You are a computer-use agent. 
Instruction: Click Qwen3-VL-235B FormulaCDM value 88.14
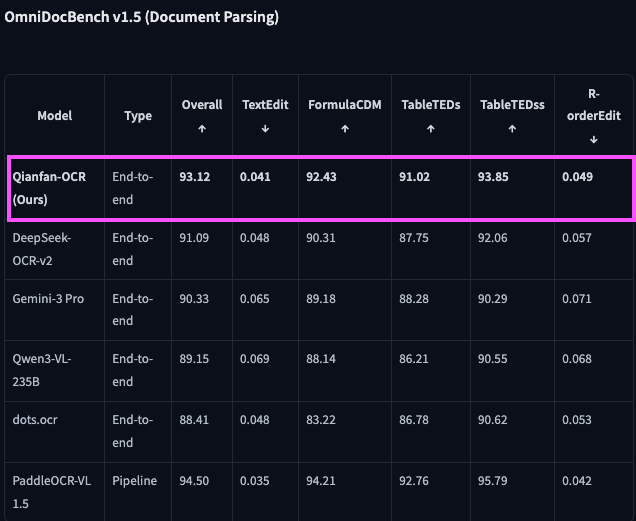[321, 359]
